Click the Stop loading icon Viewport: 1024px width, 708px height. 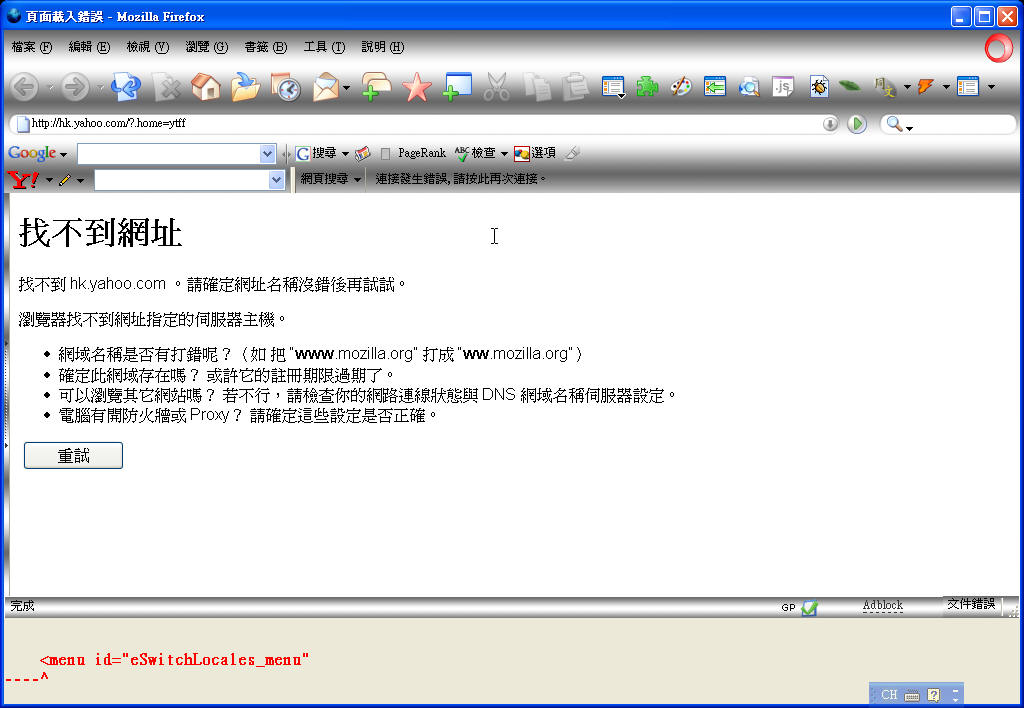167,87
